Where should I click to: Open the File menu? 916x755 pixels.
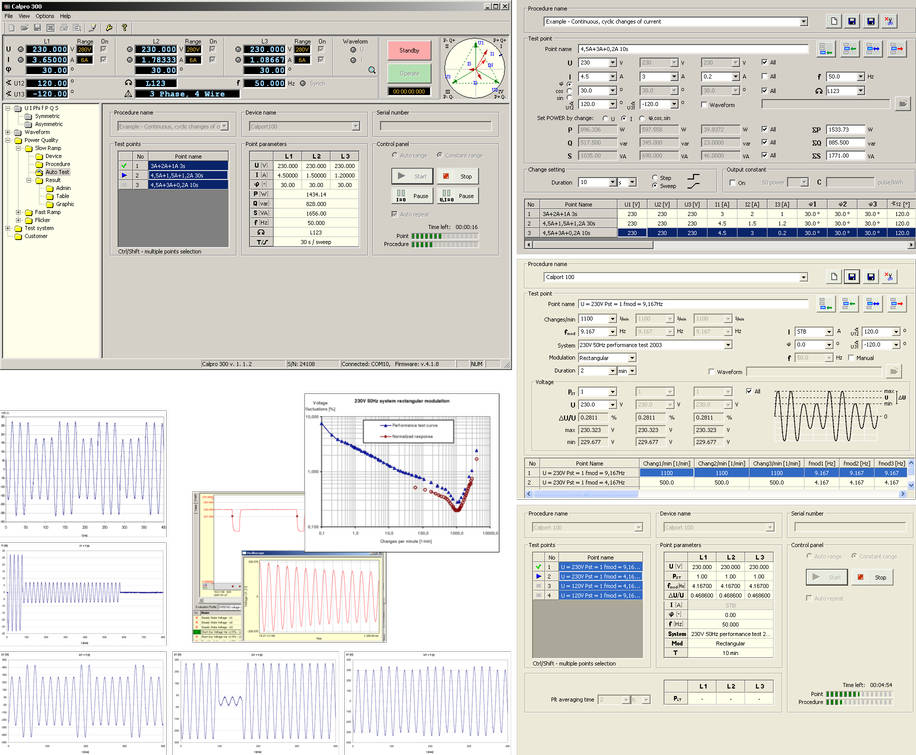[x=9, y=16]
